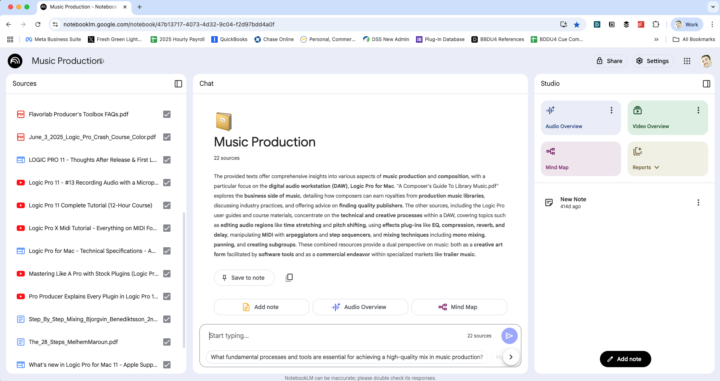Image resolution: width=720 pixels, height=381 pixels.
Task: Uncheck LOGIC PRO 11 - Thoughts After Release source
Action: tap(167, 160)
